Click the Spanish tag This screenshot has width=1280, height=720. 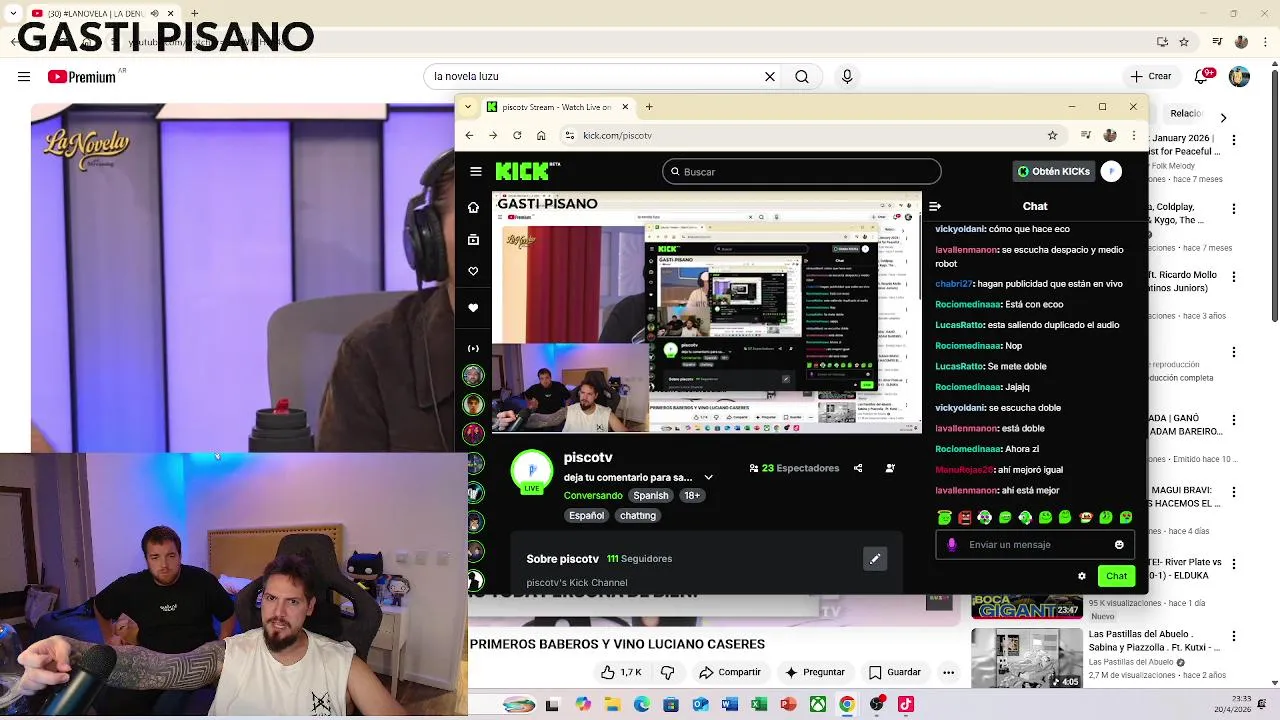tap(650, 496)
